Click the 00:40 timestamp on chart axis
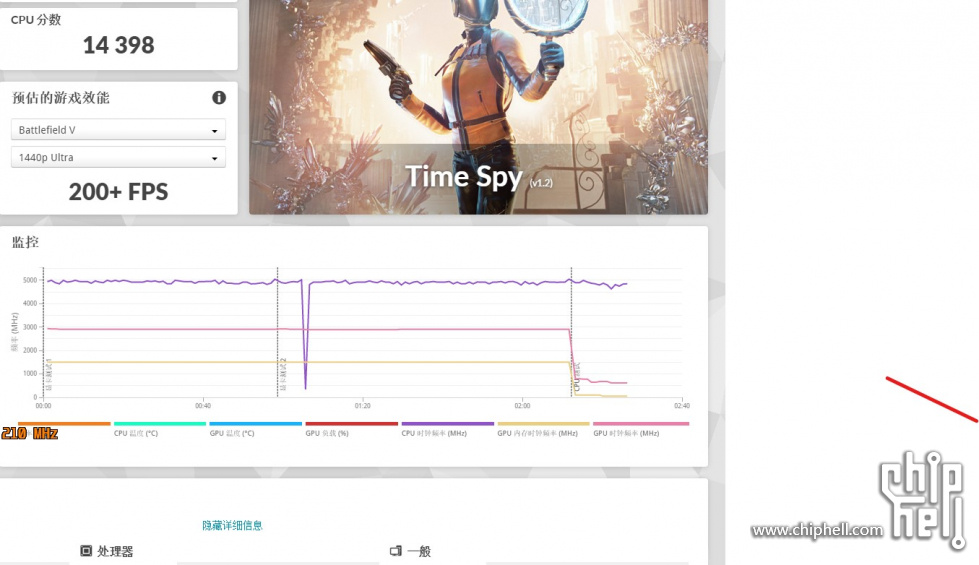 click(202, 406)
